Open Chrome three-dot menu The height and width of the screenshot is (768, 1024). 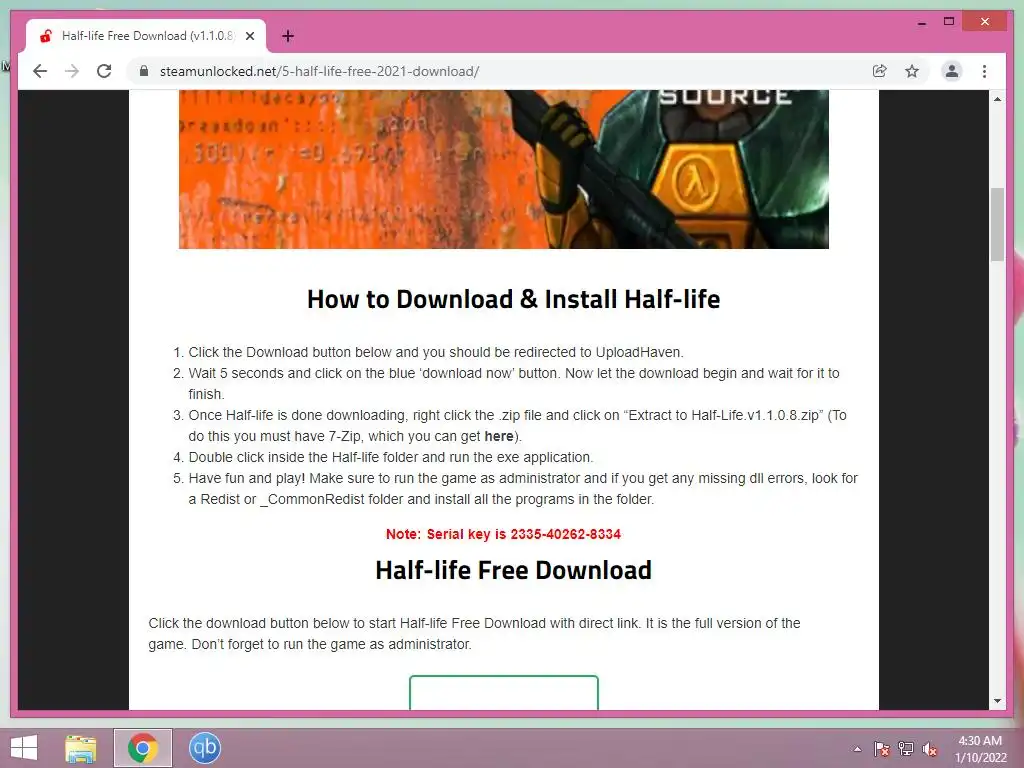[x=984, y=71]
